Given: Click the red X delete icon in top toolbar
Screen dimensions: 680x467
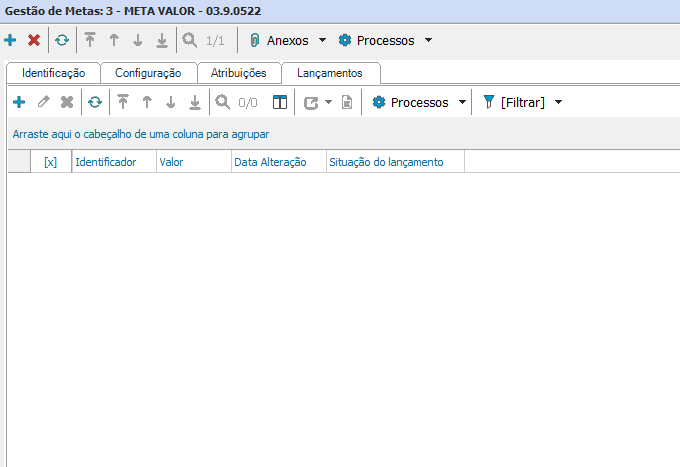Looking at the screenshot, I should [x=34, y=41].
